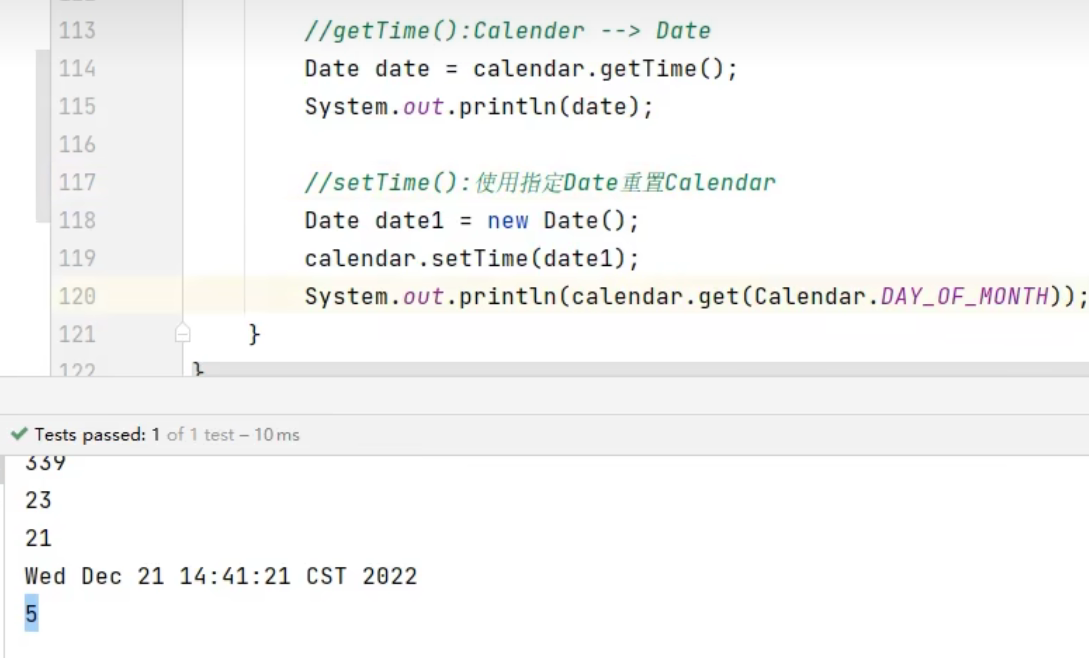1089x658 pixels.
Task: Click 'Date date1' declaration on line 118
Action: pos(374,221)
